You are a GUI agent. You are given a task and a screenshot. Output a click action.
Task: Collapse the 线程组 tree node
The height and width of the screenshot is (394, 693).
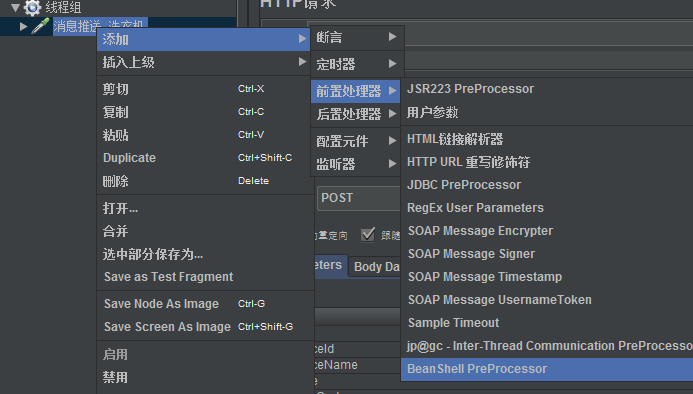pyautogui.click(x=15, y=7)
